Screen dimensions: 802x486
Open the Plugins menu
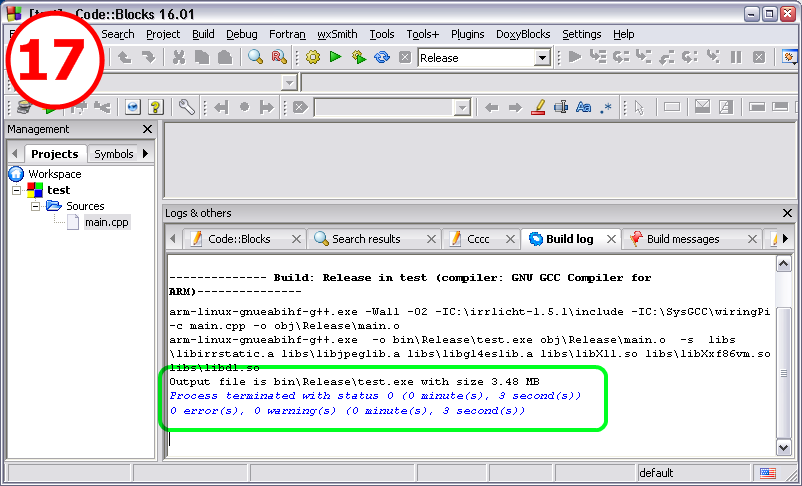(x=467, y=34)
